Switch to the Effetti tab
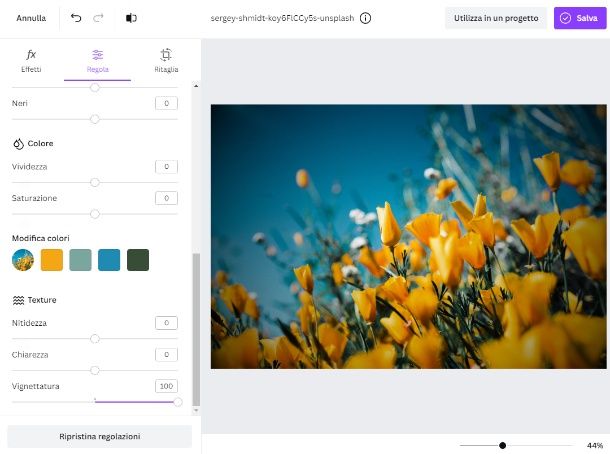The image size is (610, 454). coord(31,61)
